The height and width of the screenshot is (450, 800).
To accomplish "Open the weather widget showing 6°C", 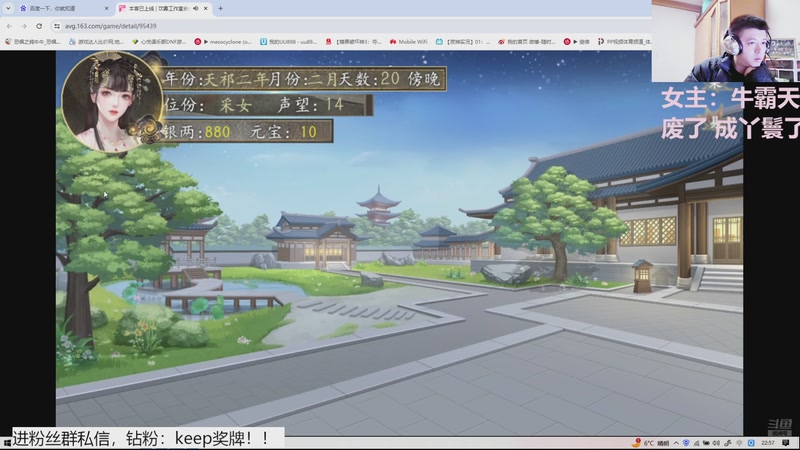I will [x=651, y=443].
